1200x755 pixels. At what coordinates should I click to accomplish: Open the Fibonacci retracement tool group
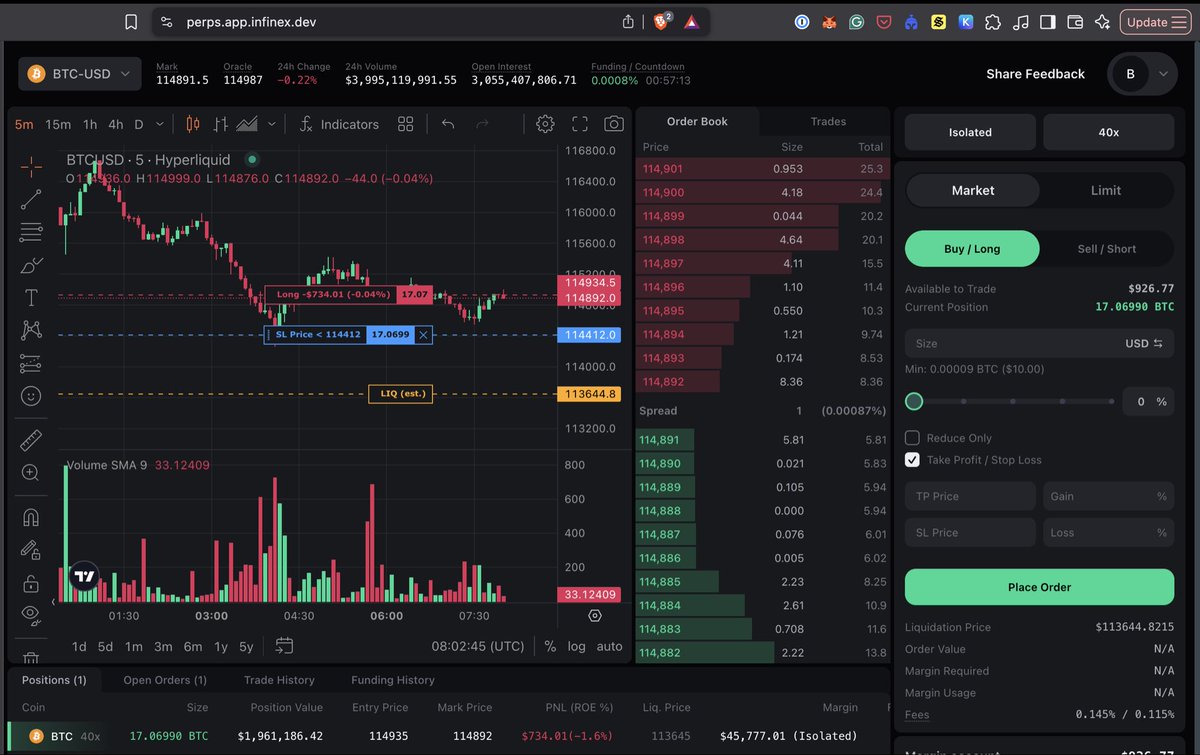[x=31, y=232]
